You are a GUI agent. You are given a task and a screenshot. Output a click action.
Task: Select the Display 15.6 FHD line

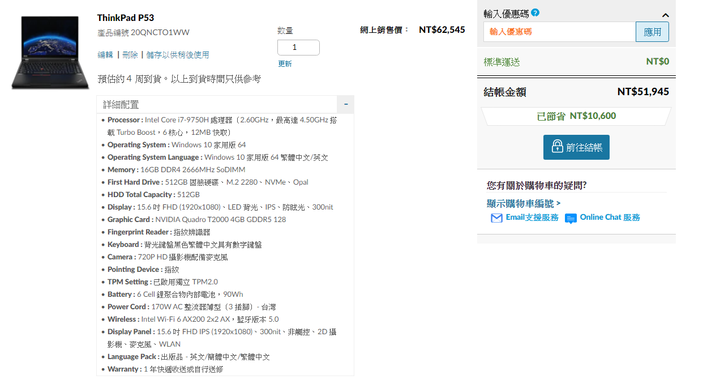click(x=220, y=207)
